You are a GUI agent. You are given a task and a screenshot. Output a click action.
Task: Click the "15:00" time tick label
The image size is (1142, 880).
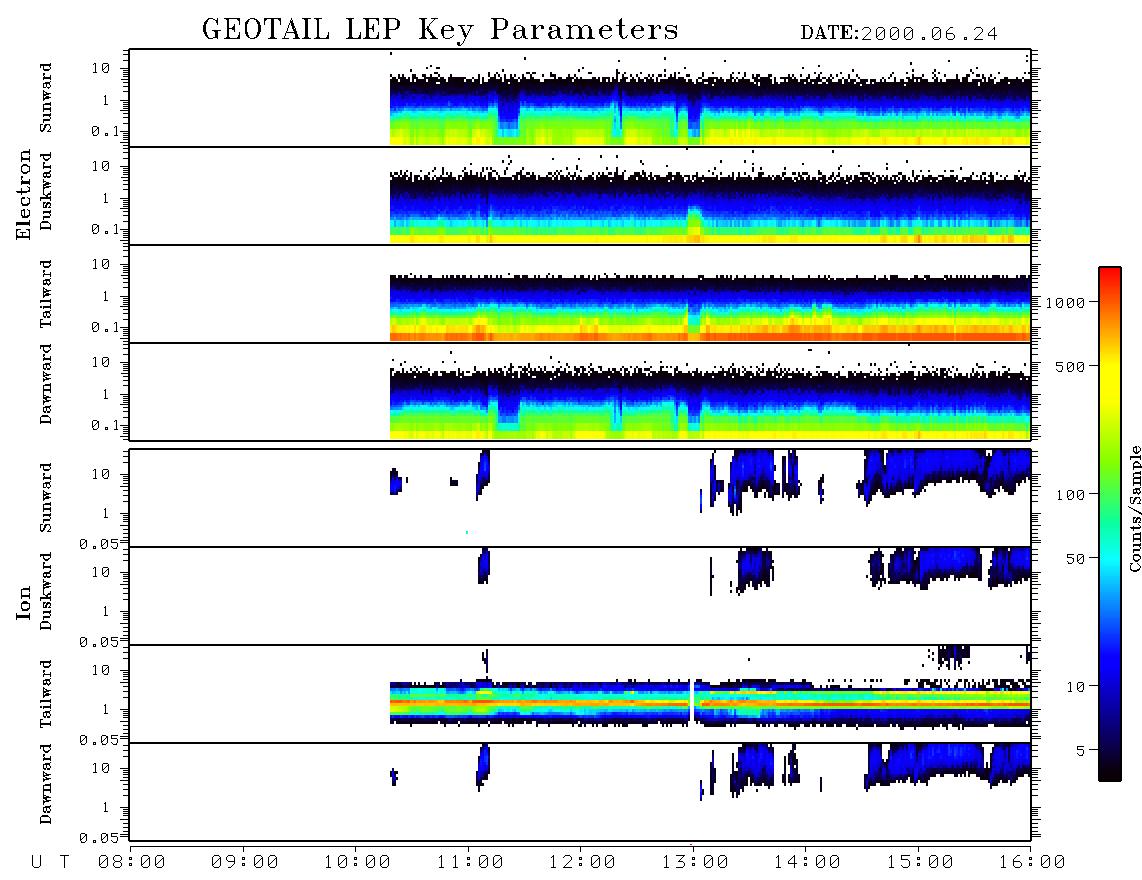(920, 862)
